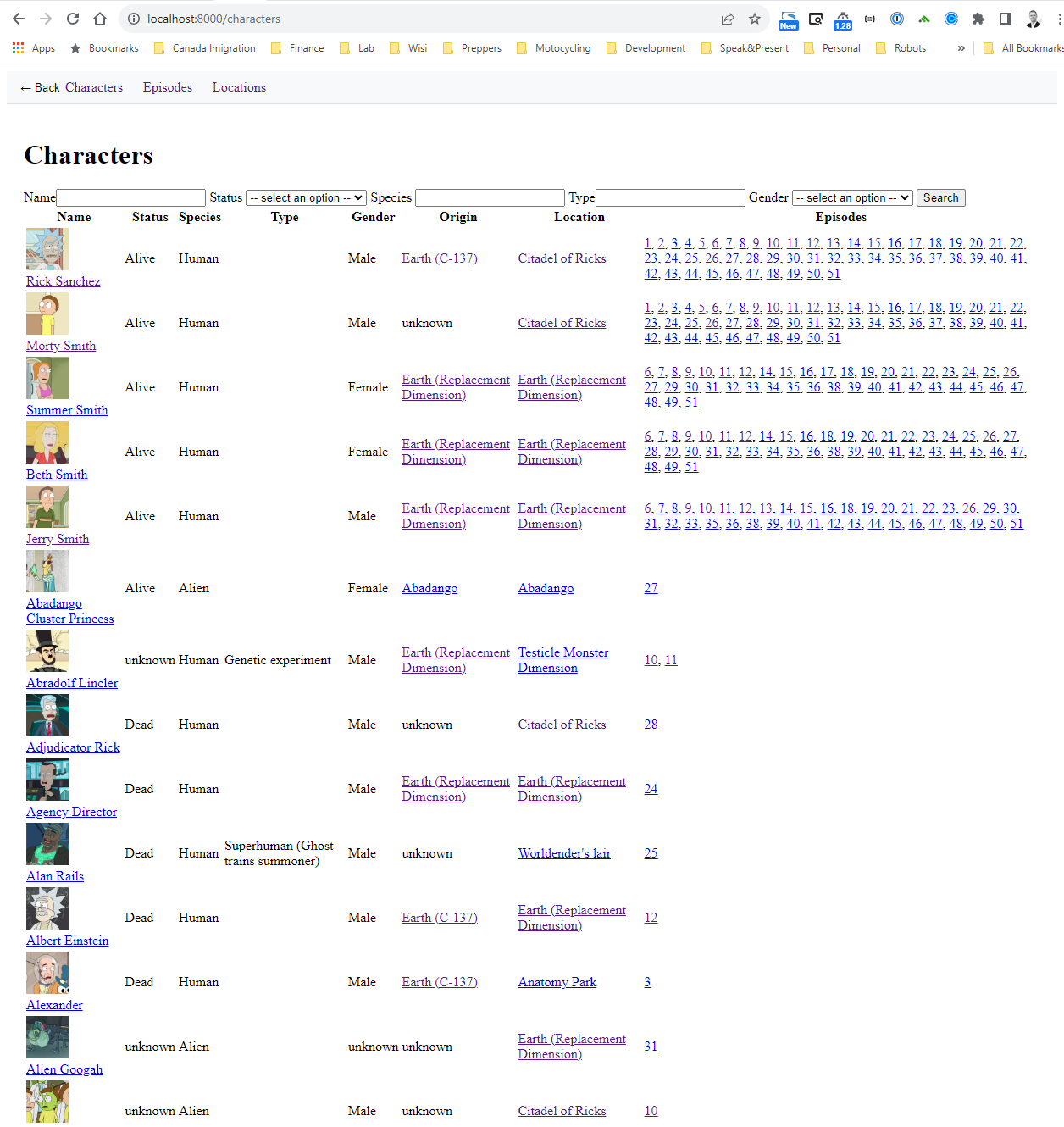The width and height of the screenshot is (1064, 1127).
Task: Open the Agency Director character link
Action: coord(71,812)
